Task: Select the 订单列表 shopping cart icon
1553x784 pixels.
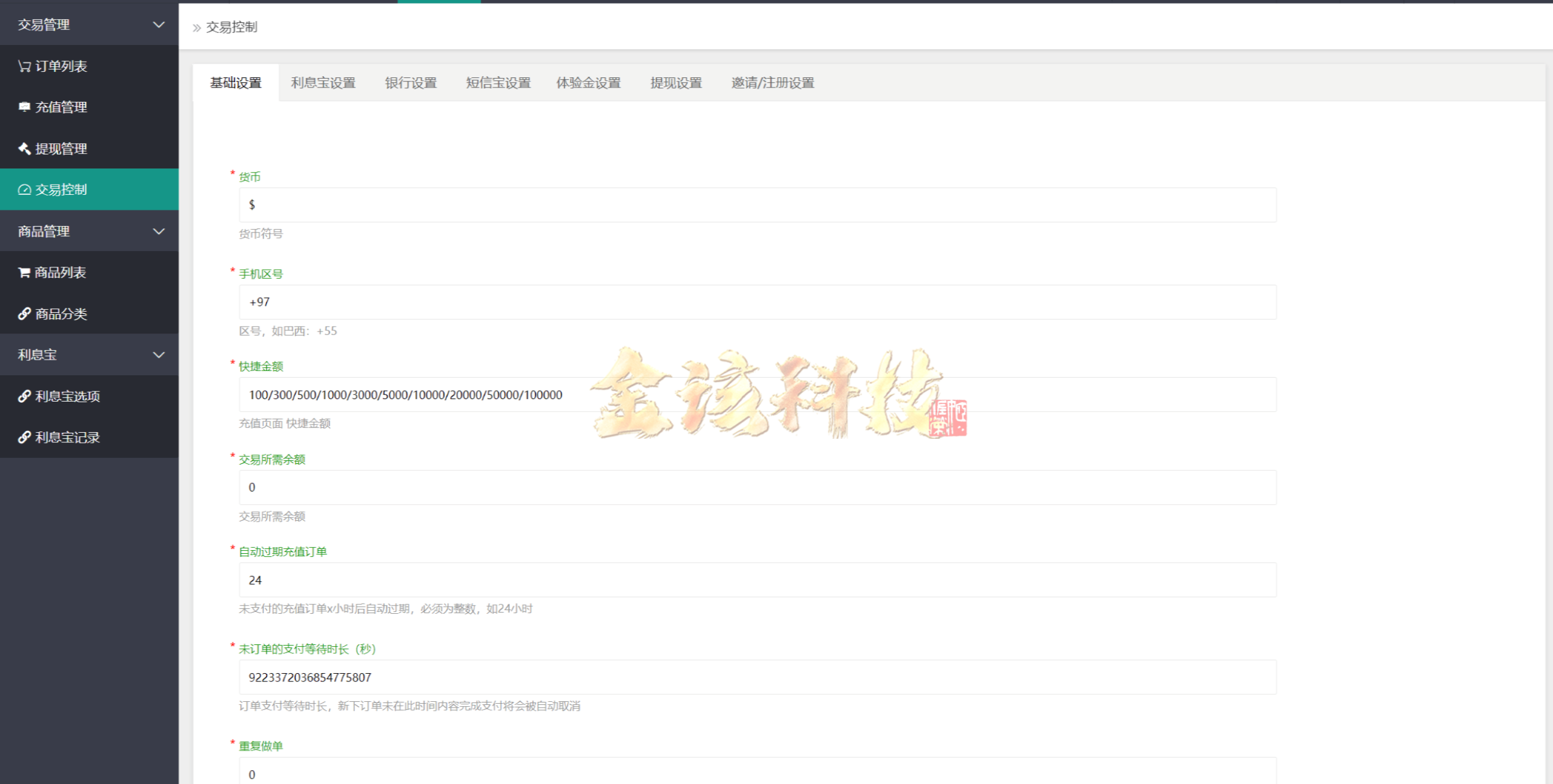Action: tap(24, 66)
